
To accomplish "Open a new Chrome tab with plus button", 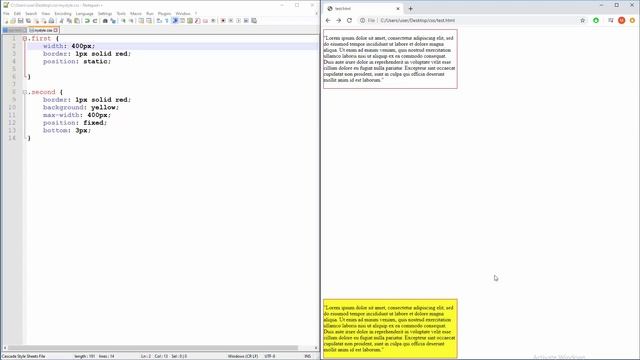I will point(411,9).
